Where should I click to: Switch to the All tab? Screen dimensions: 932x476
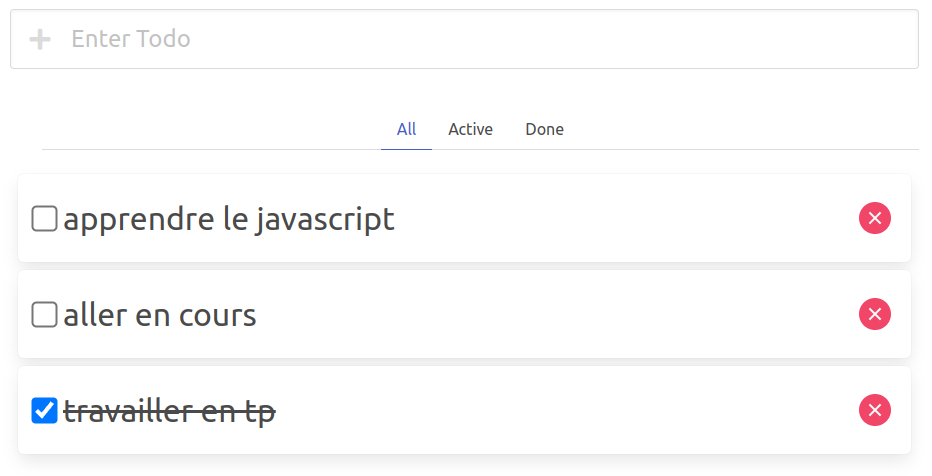tap(406, 129)
